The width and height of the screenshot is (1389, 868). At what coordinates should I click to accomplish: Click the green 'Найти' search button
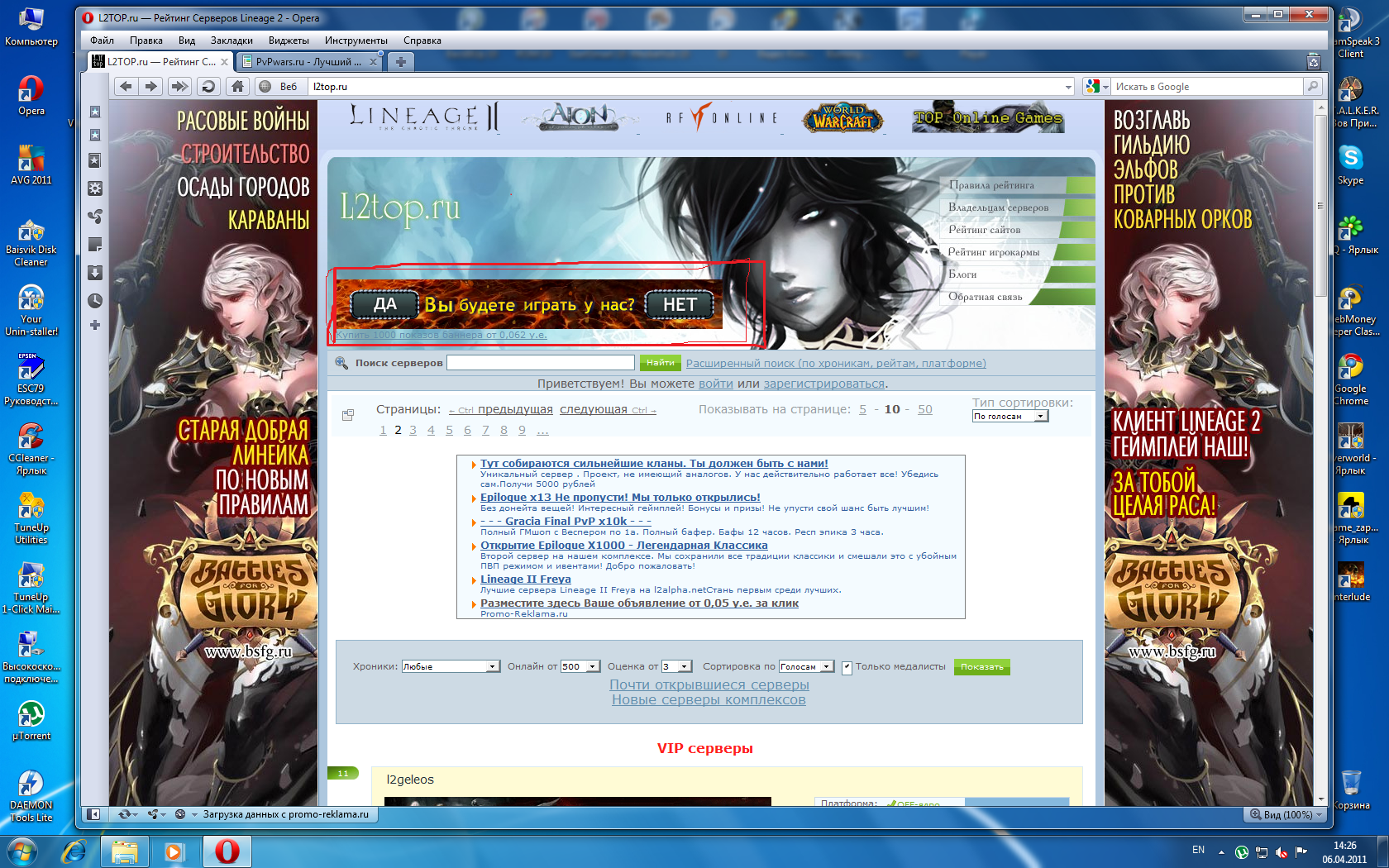[660, 363]
